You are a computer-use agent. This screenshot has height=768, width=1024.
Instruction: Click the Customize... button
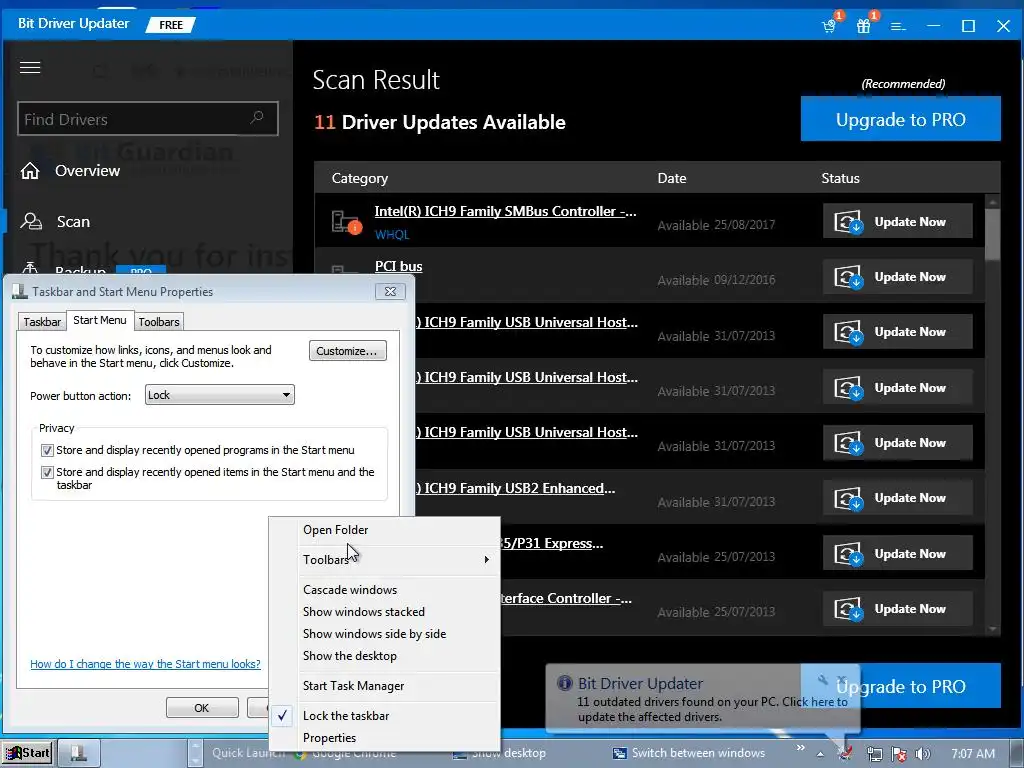[x=347, y=351]
